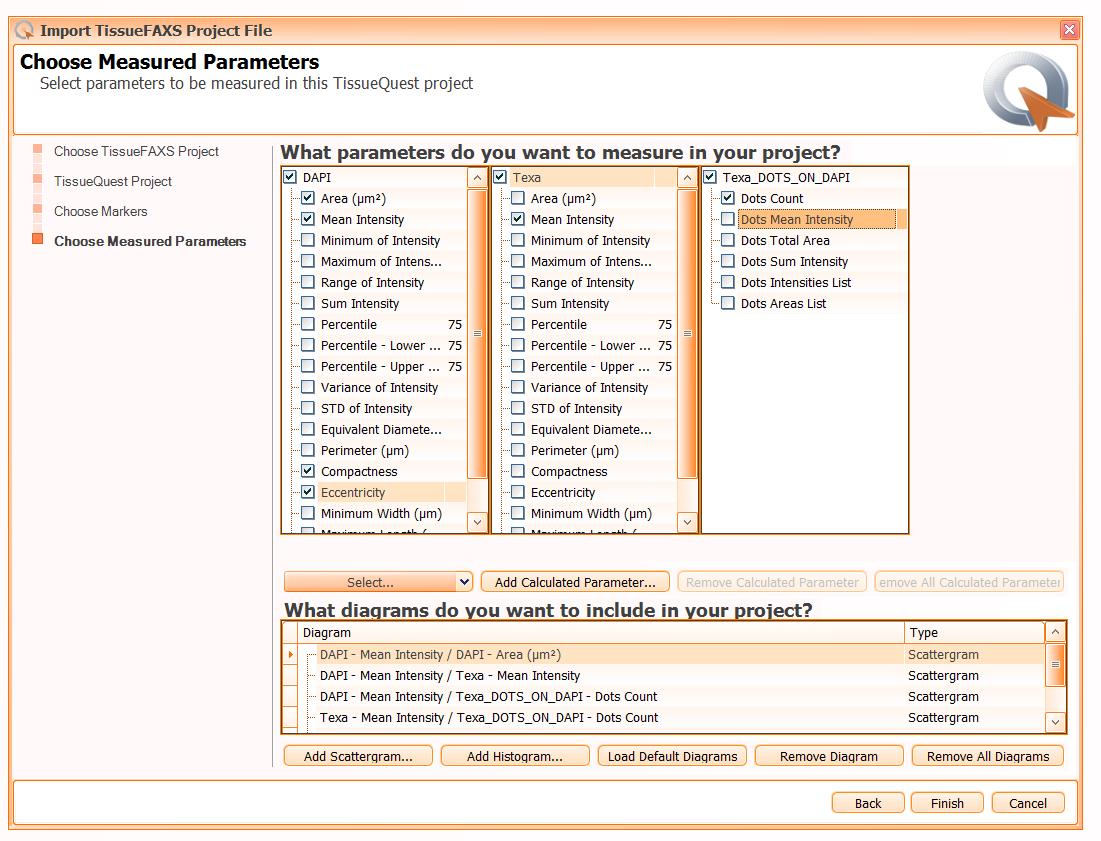Click the row indicator arrow in the diagram list

(x=291, y=654)
